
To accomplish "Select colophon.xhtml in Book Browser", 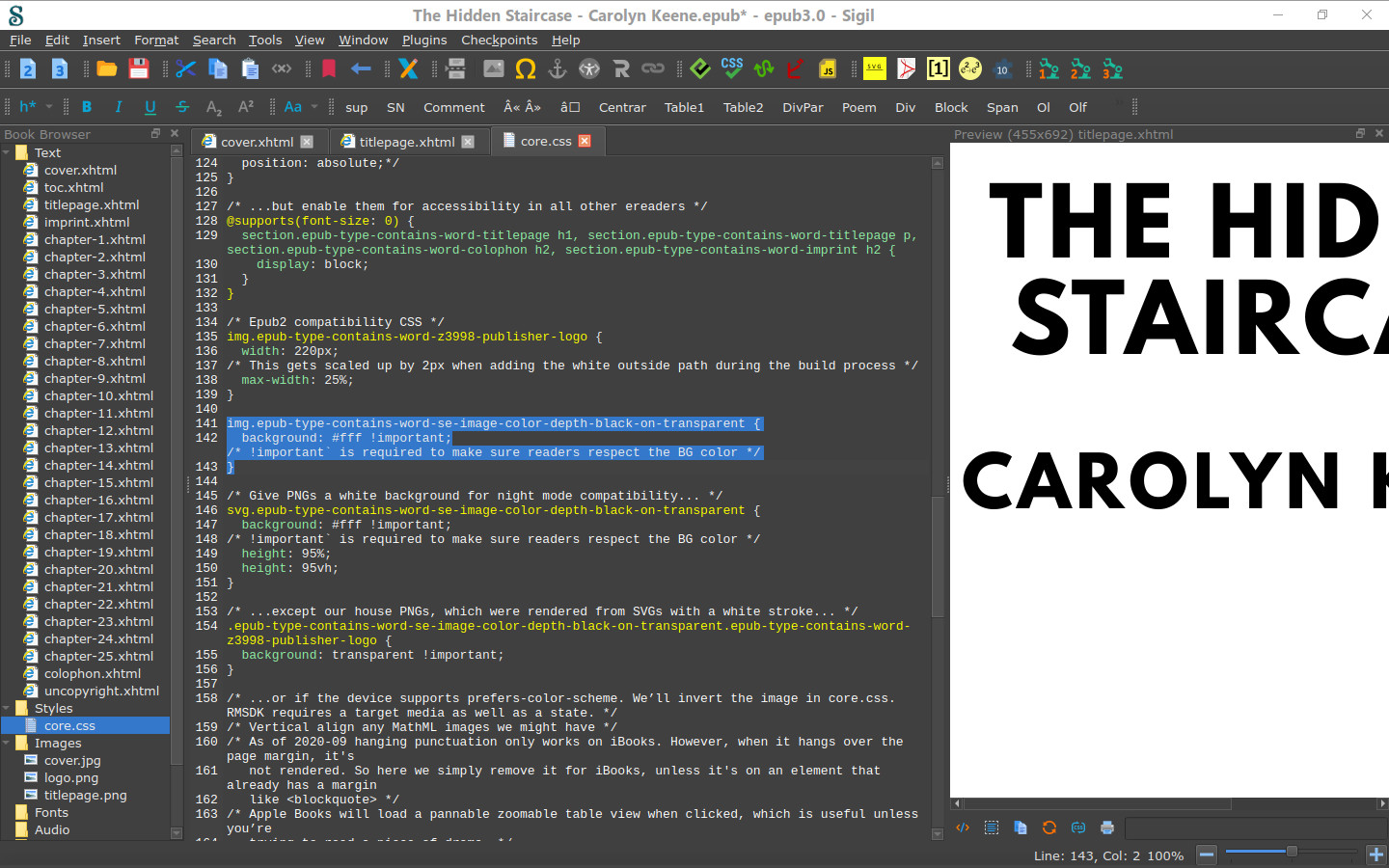I will pos(93,673).
